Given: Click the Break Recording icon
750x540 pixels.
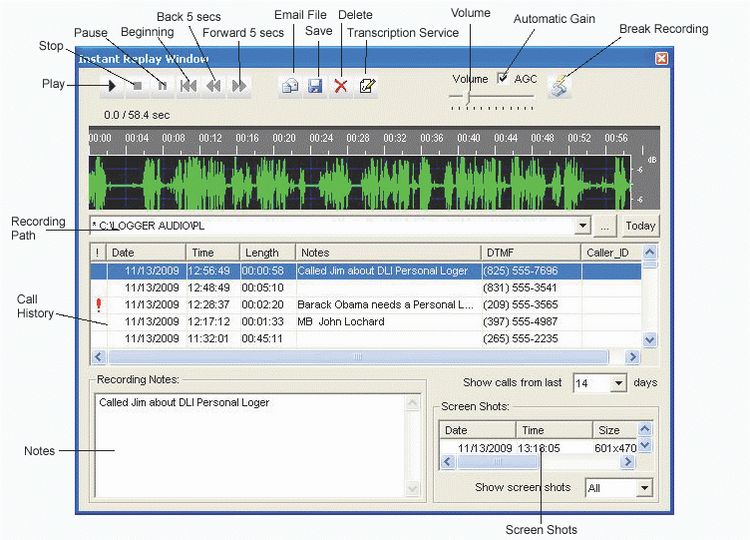Looking at the screenshot, I should pyautogui.click(x=561, y=86).
